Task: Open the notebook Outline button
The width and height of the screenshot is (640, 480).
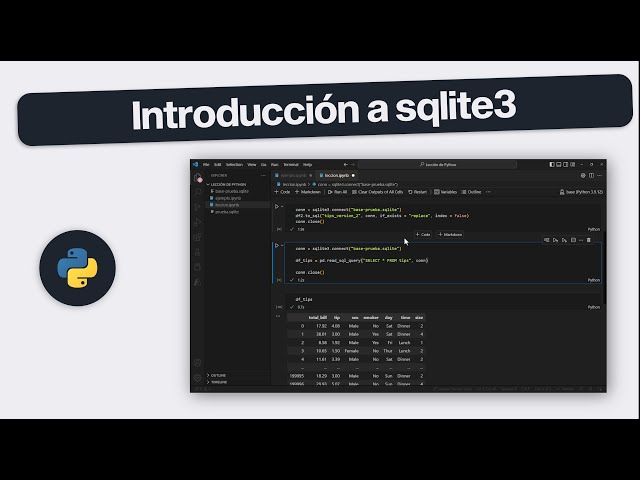Action: point(471,192)
